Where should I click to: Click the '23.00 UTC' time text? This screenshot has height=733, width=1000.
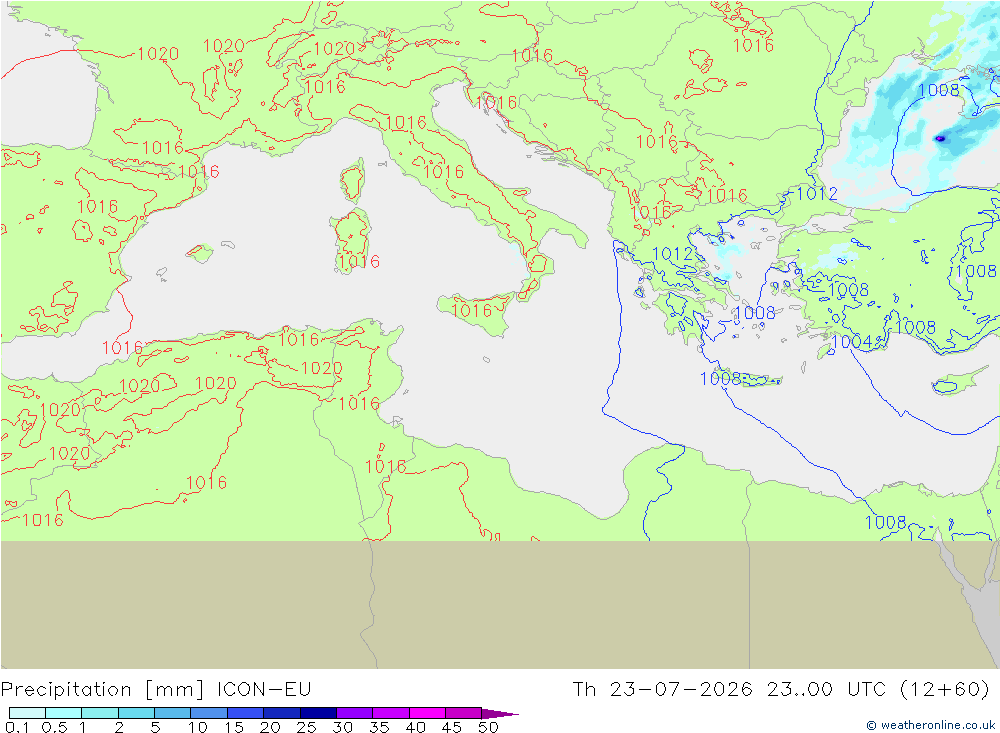[x=826, y=689]
